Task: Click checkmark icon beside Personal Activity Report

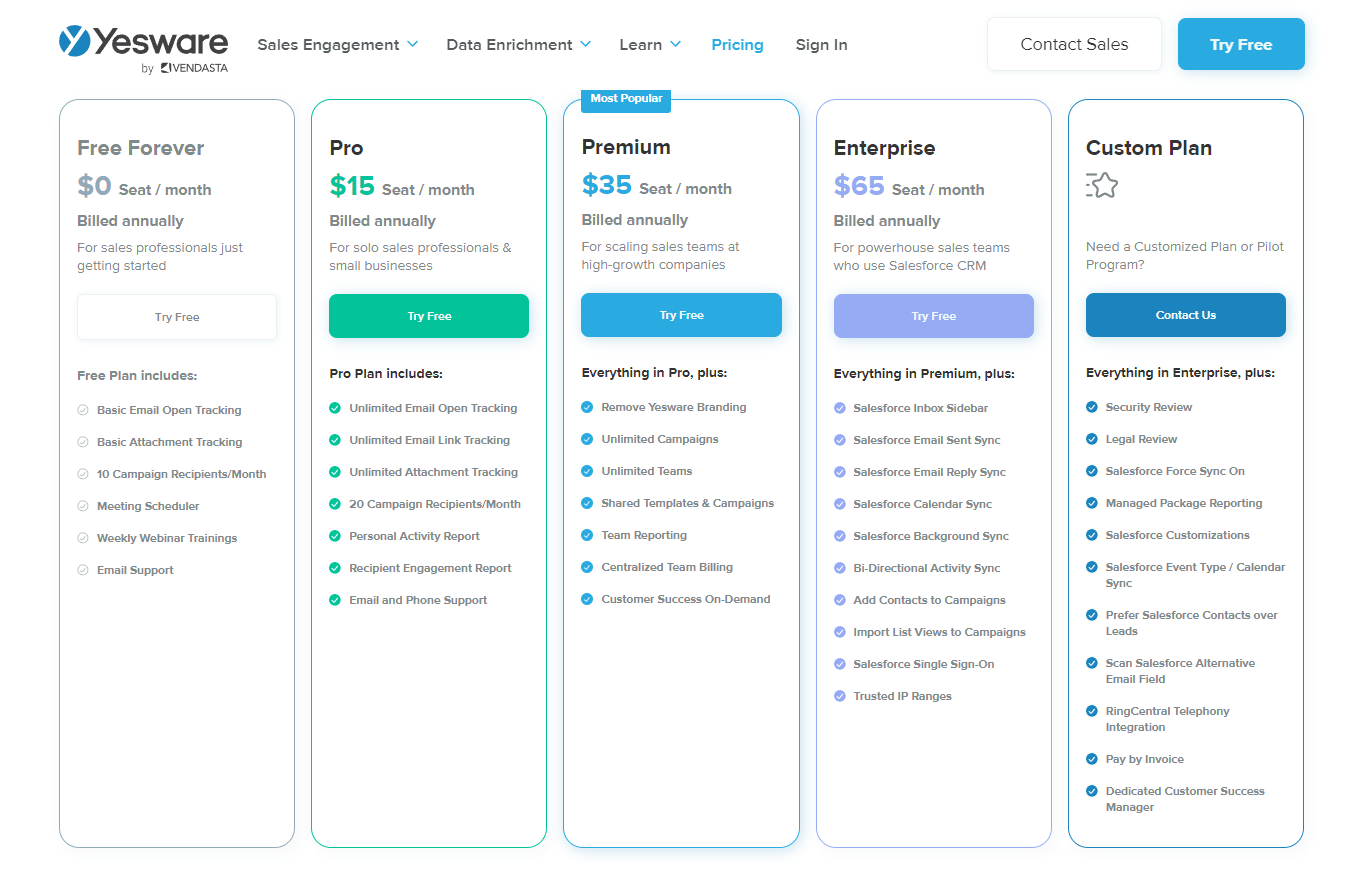Action: point(335,536)
